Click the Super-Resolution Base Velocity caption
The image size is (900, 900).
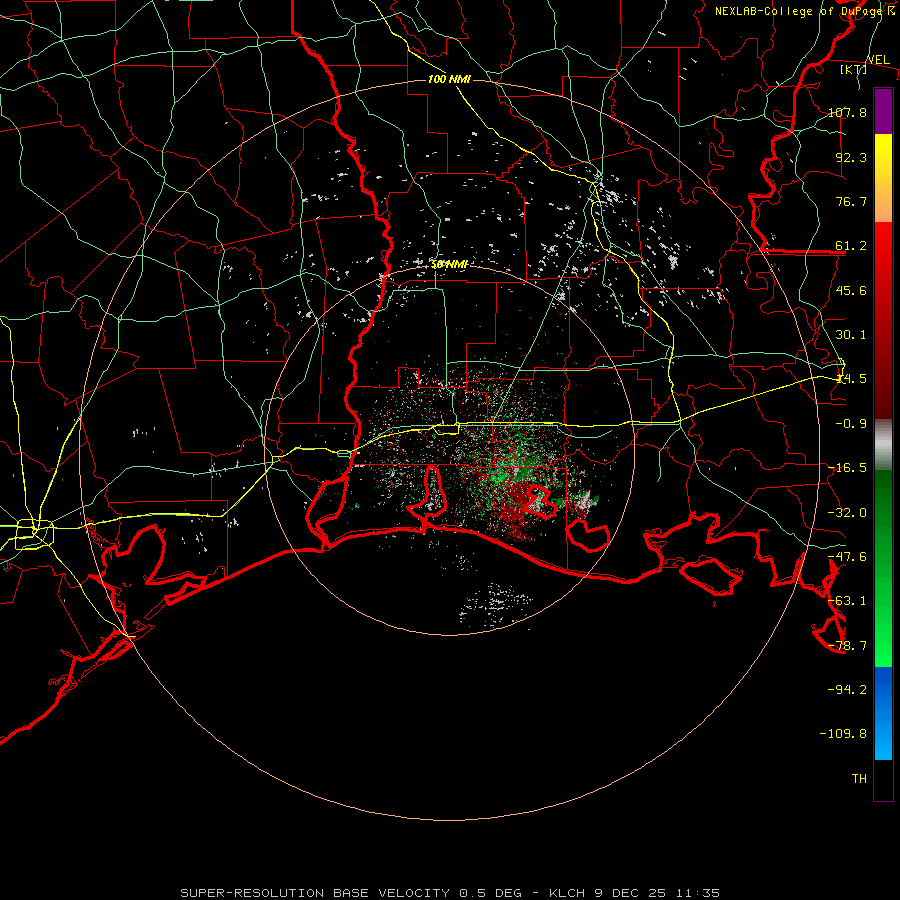450,893
